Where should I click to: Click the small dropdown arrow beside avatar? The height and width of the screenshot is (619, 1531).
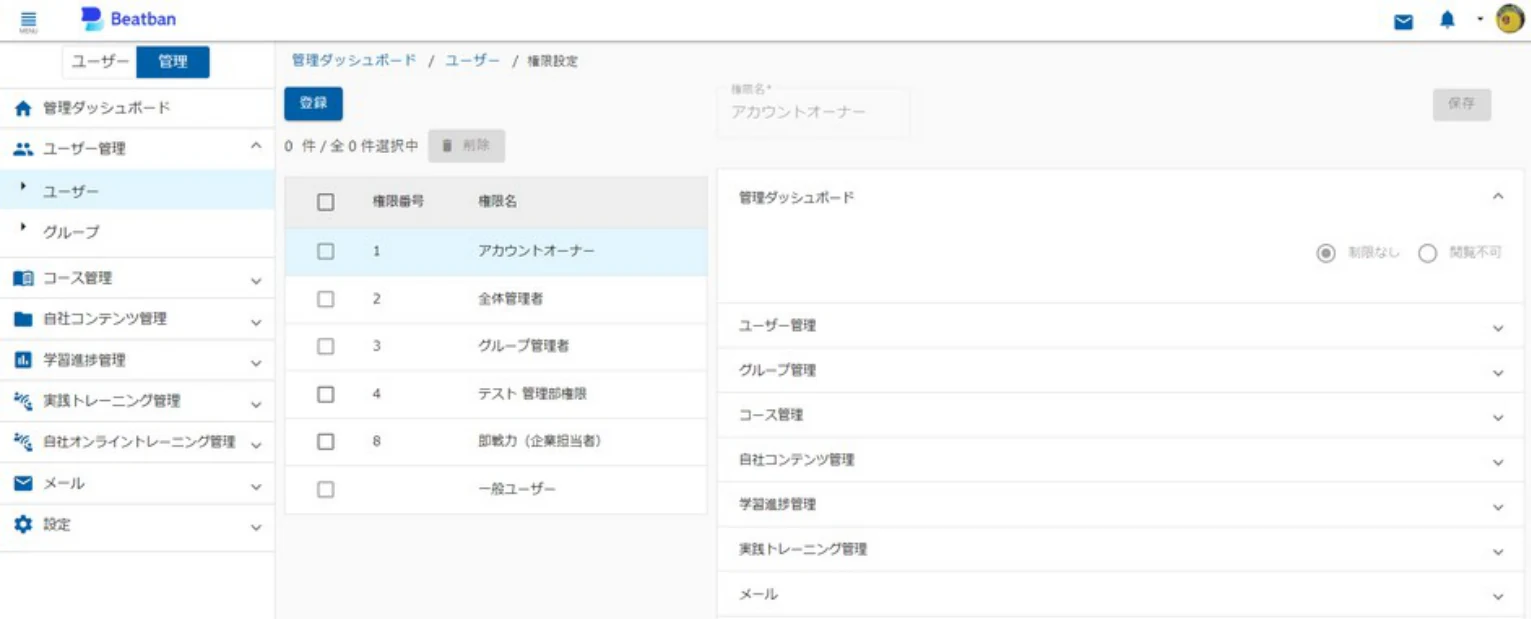coord(1480,20)
